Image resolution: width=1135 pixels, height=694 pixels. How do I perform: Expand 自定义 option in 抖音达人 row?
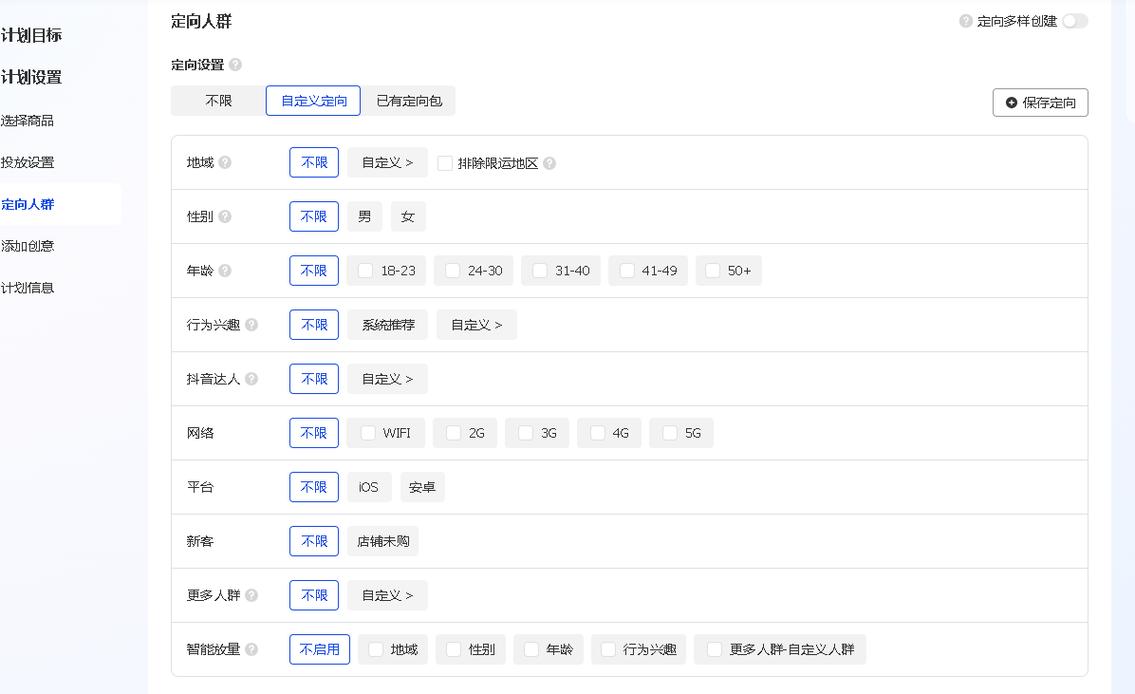(x=387, y=378)
